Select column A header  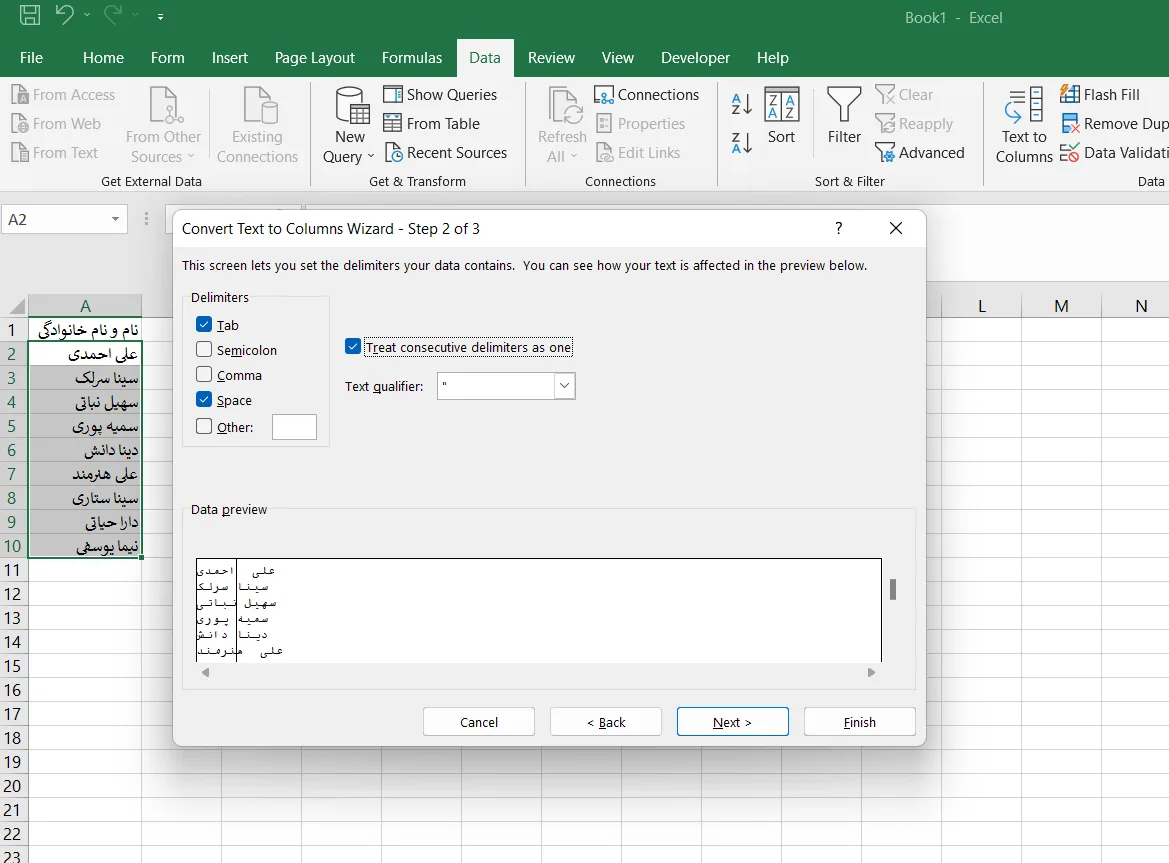coord(85,306)
